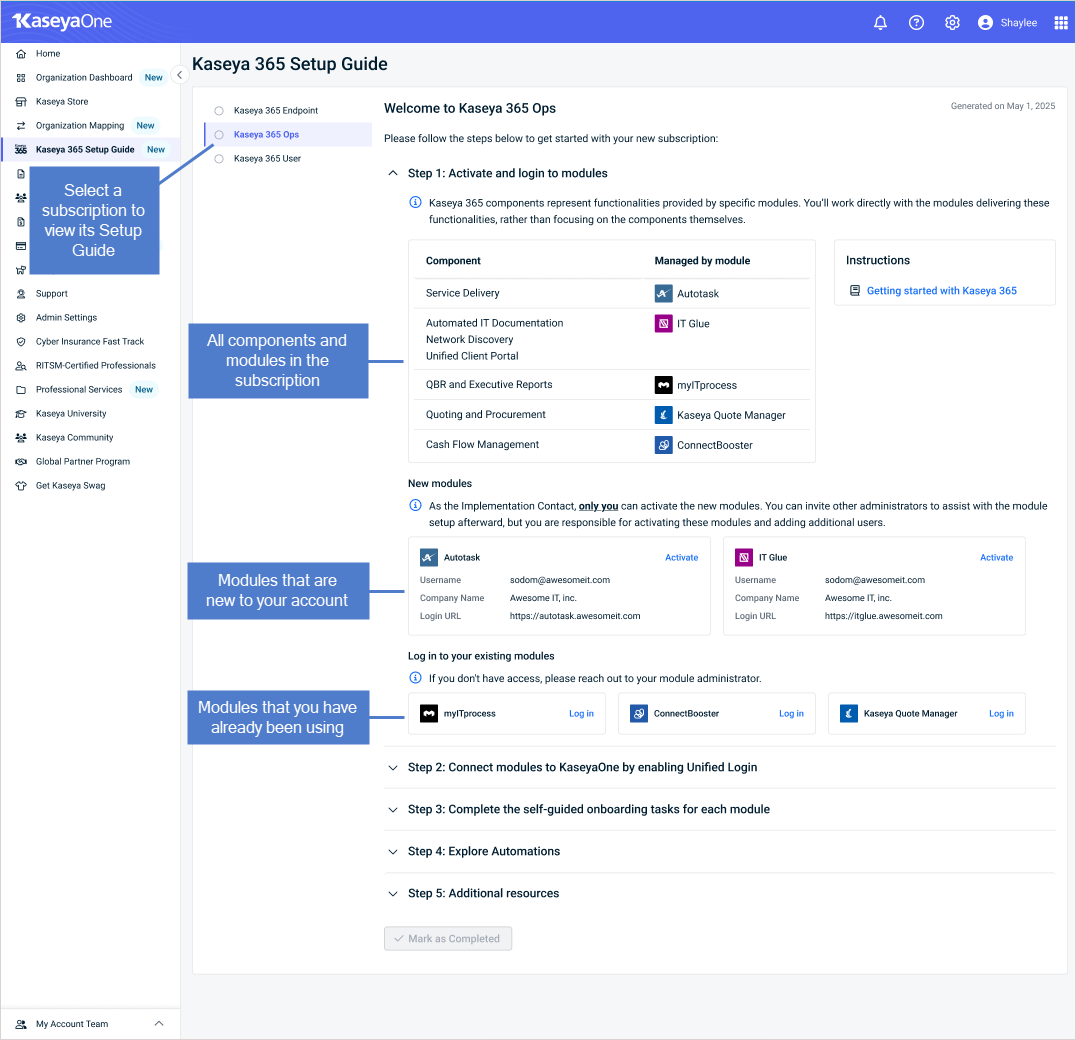1076x1040 pixels.
Task: Log in to Kaseya Quote Manager
Action: (x=1001, y=713)
